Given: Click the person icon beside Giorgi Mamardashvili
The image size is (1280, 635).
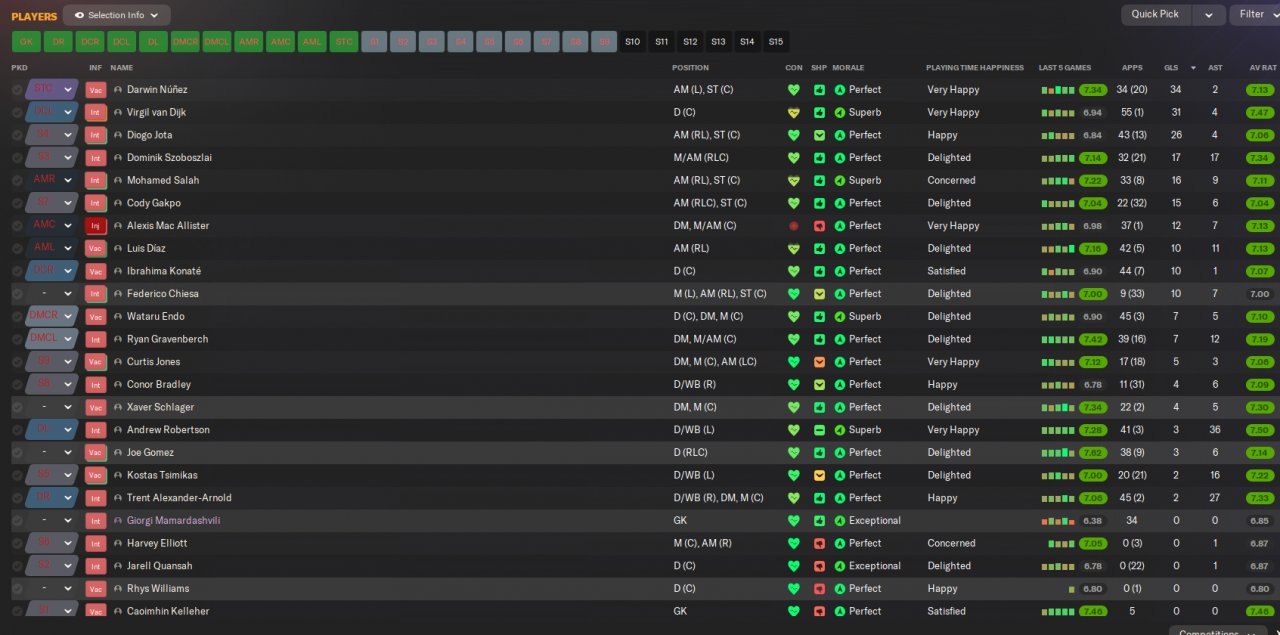Looking at the screenshot, I should click(x=118, y=521).
